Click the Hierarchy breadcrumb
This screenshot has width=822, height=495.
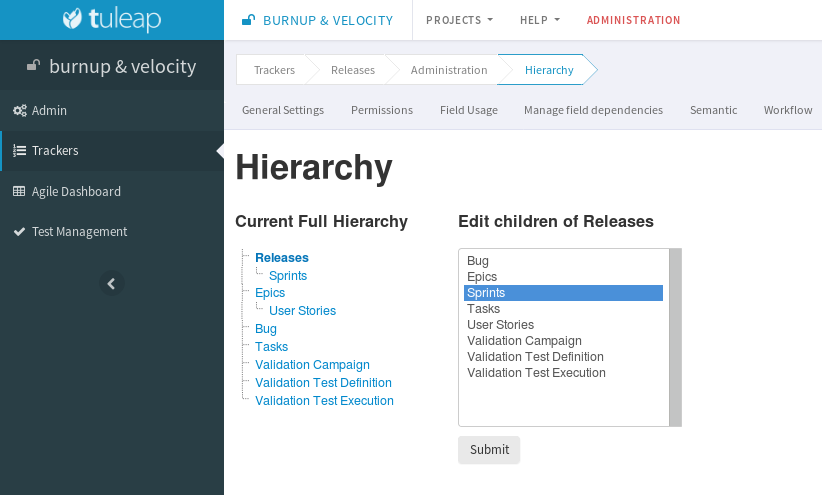[549, 70]
